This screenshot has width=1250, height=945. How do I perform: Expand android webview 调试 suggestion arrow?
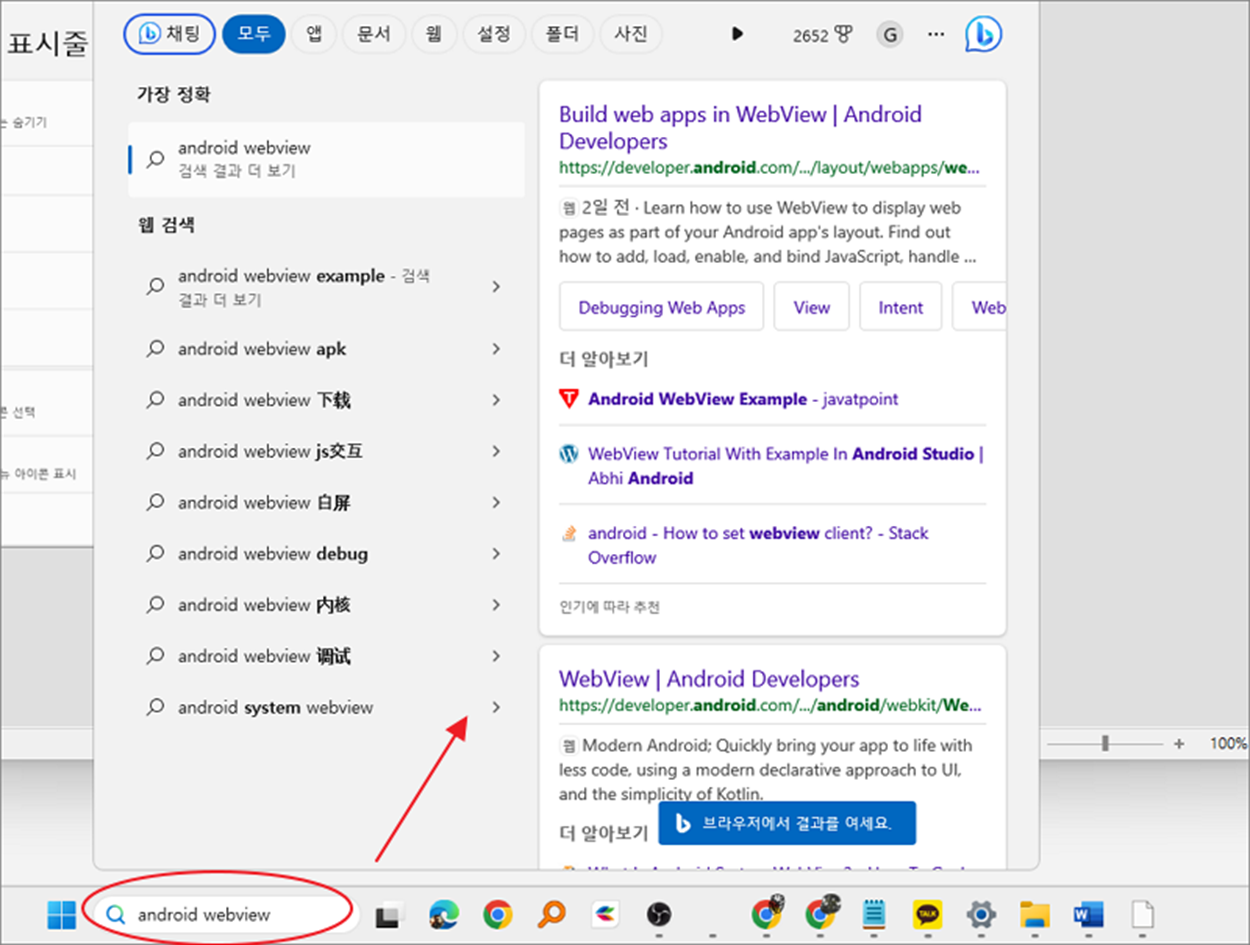click(496, 656)
